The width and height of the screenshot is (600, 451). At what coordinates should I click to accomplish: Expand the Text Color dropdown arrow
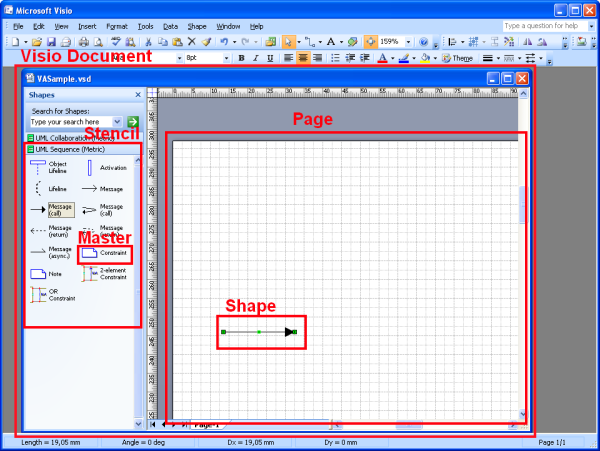[393, 58]
